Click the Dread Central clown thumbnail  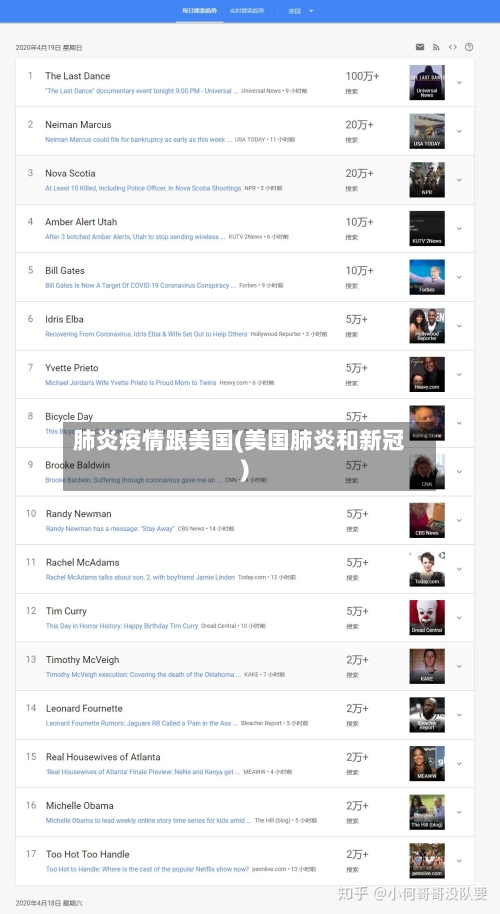(427, 617)
